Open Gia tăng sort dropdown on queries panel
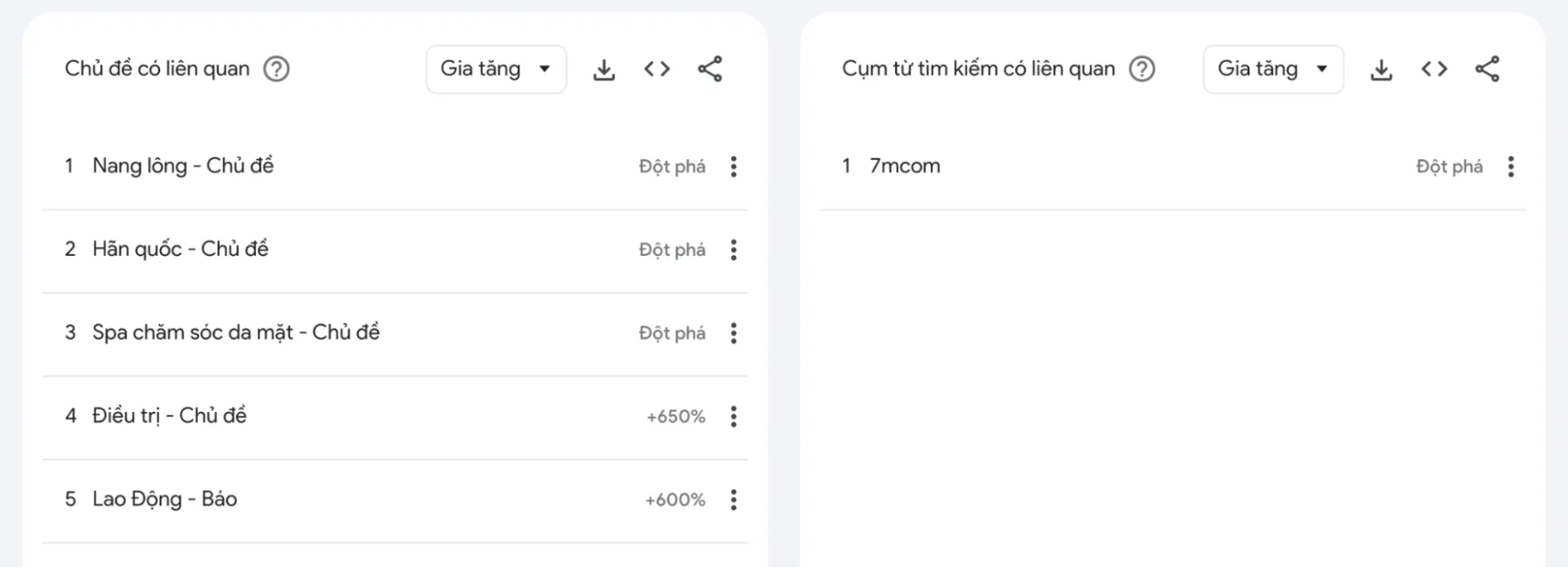Image resolution: width=1568 pixels, height=568 pixels. coord(1272,69)
